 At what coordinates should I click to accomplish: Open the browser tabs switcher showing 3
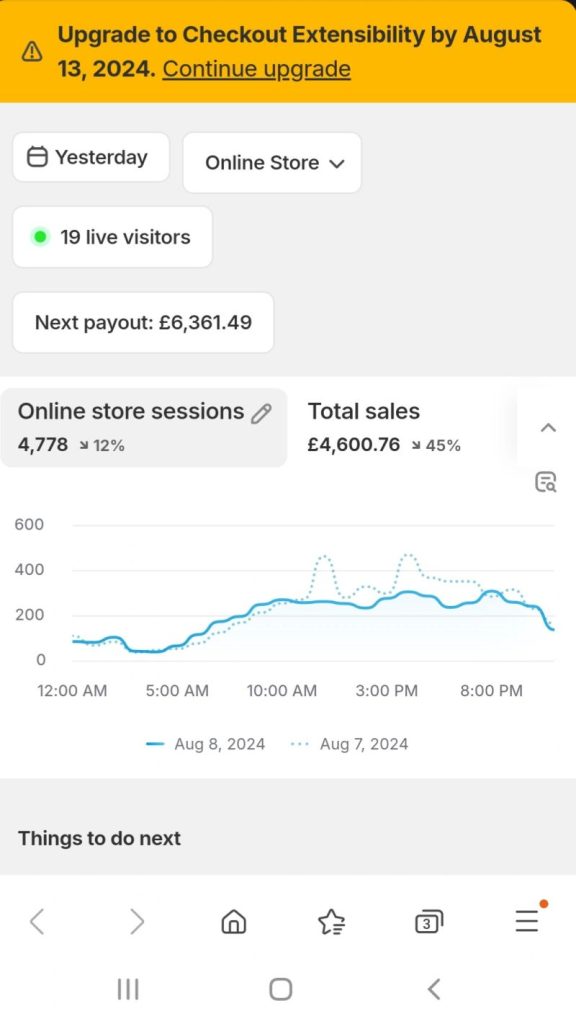click(x=428, y=922)
